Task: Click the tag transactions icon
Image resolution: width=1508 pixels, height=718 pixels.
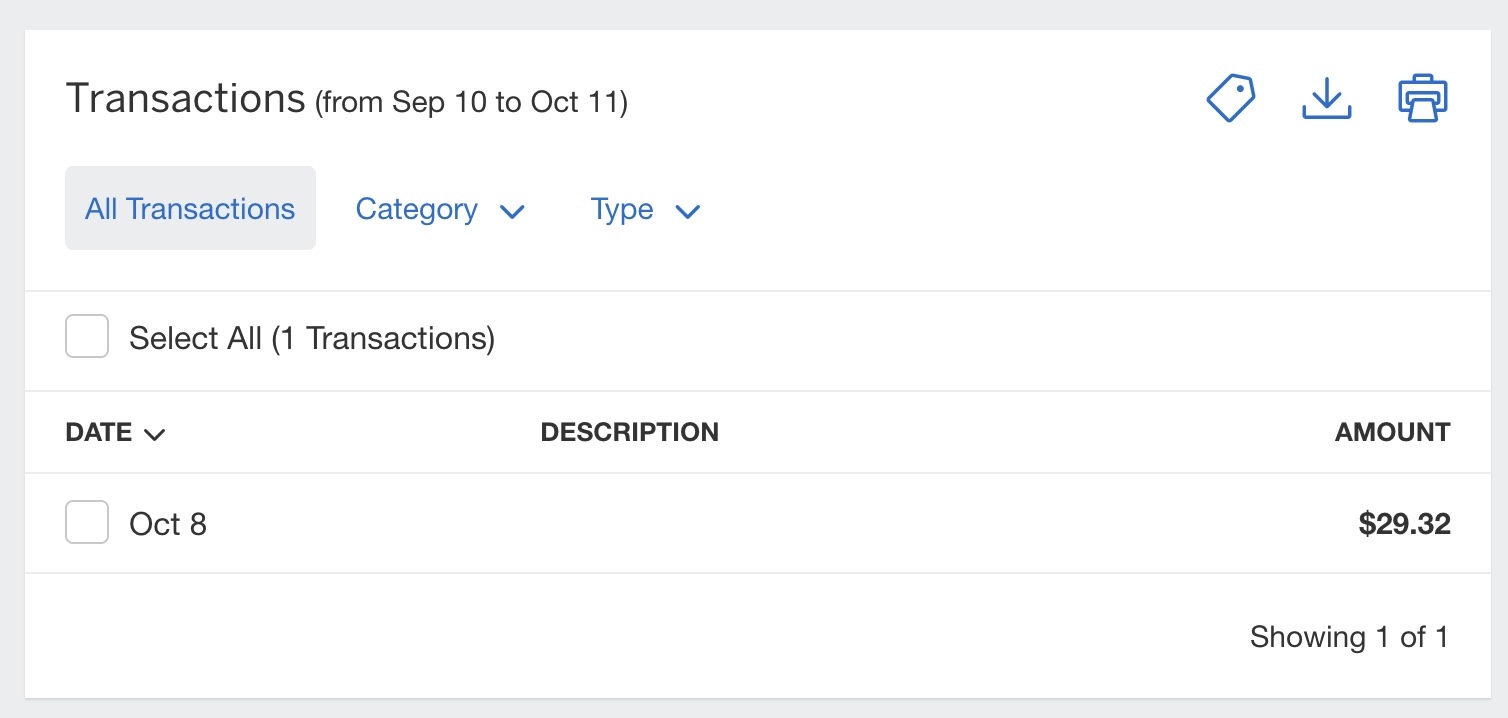Action: click(x=1231, y=98)
